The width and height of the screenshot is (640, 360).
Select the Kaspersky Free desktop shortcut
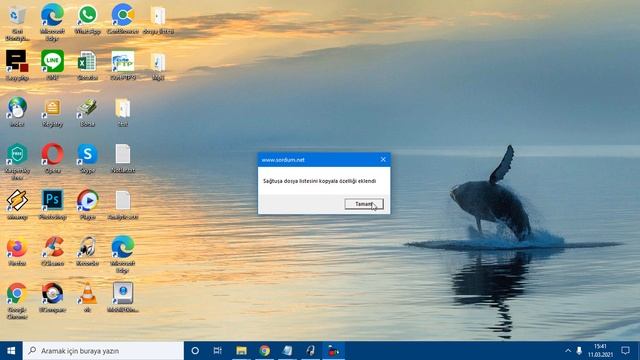(x=17, y=162)
